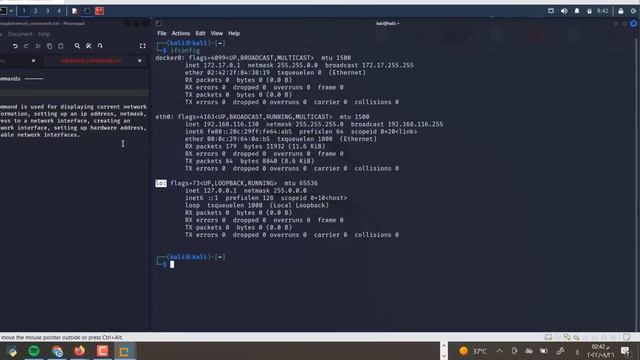Open the Kali application menu dropdown arrow
Viewport: 640px width, 360px height.
pos(11,11)
